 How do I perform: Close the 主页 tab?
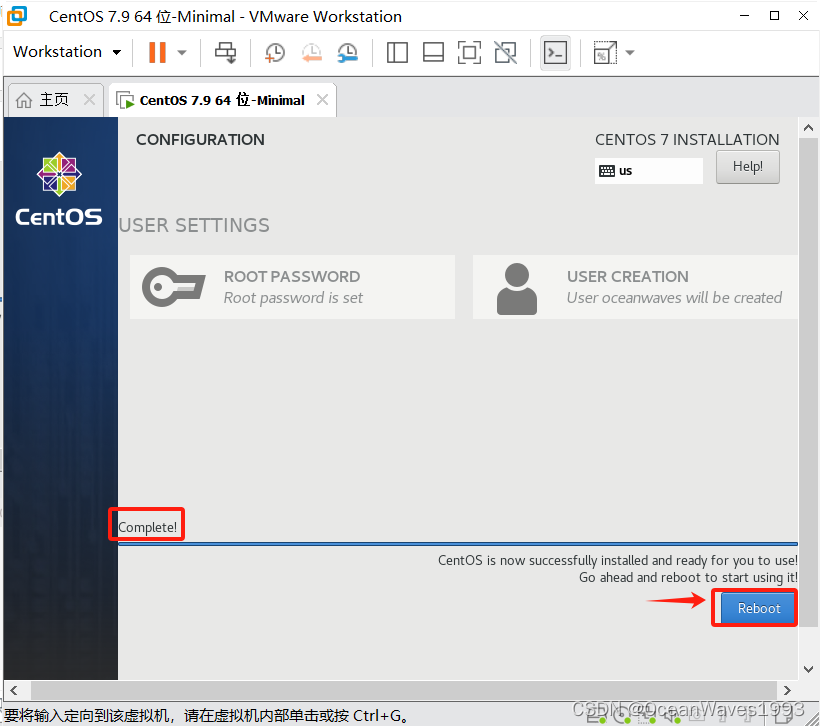(x=89, y=99)
